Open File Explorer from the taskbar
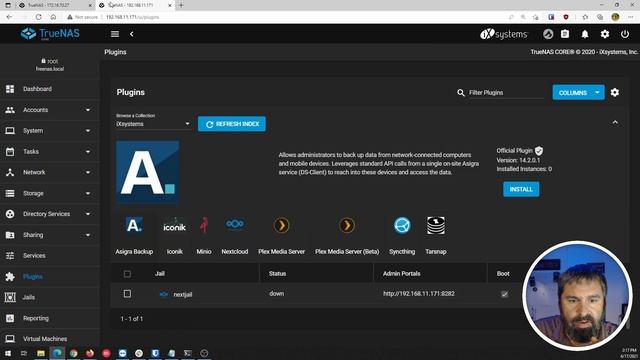The image size is (640, 360). [x=40, y=353]
